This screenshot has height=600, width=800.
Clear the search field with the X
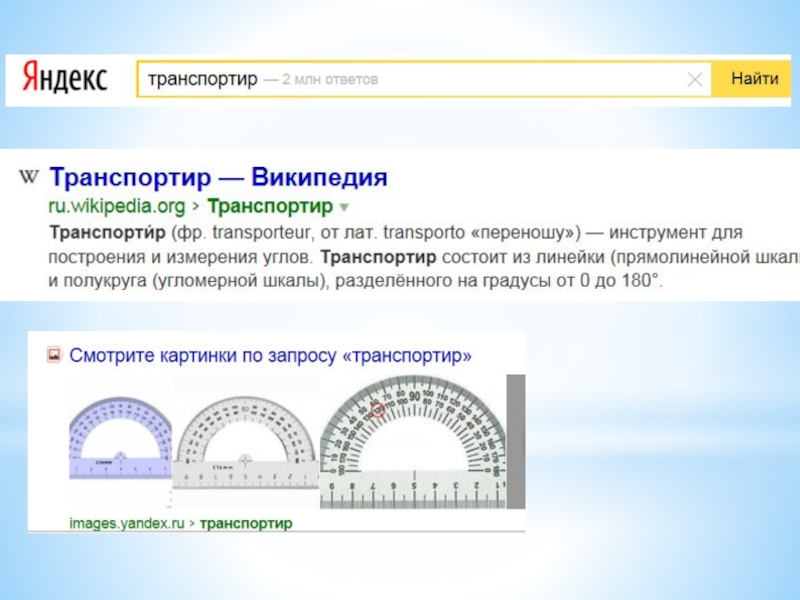coord(695,80)
